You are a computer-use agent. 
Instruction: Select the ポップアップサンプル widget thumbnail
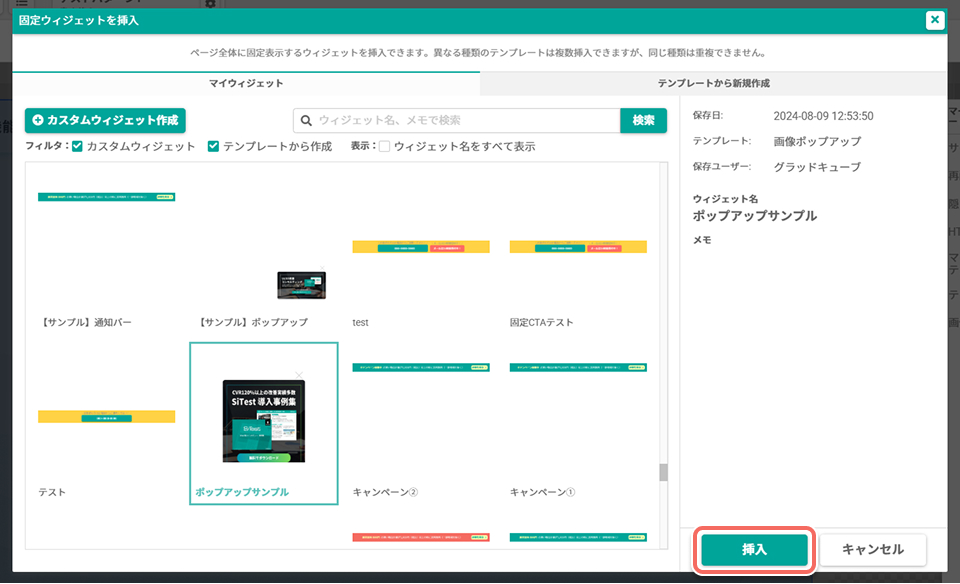pyautogui.click(x=264, y=421)
